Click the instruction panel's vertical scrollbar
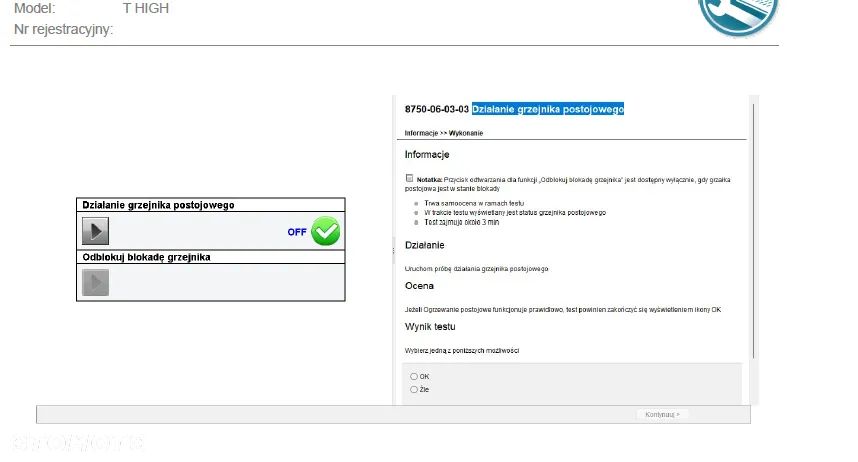The image size is (858, 462). tap(752, 240)
